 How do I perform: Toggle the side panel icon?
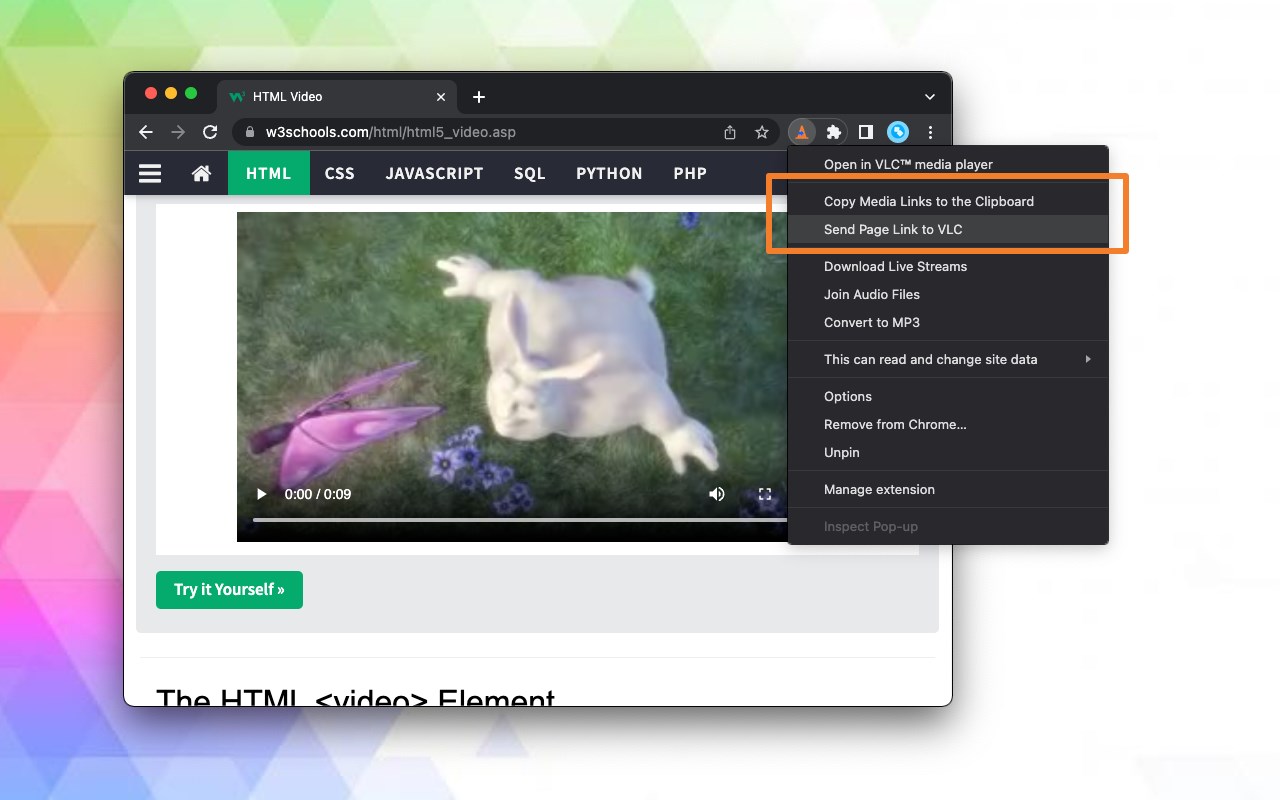click(x=866, y=132)
